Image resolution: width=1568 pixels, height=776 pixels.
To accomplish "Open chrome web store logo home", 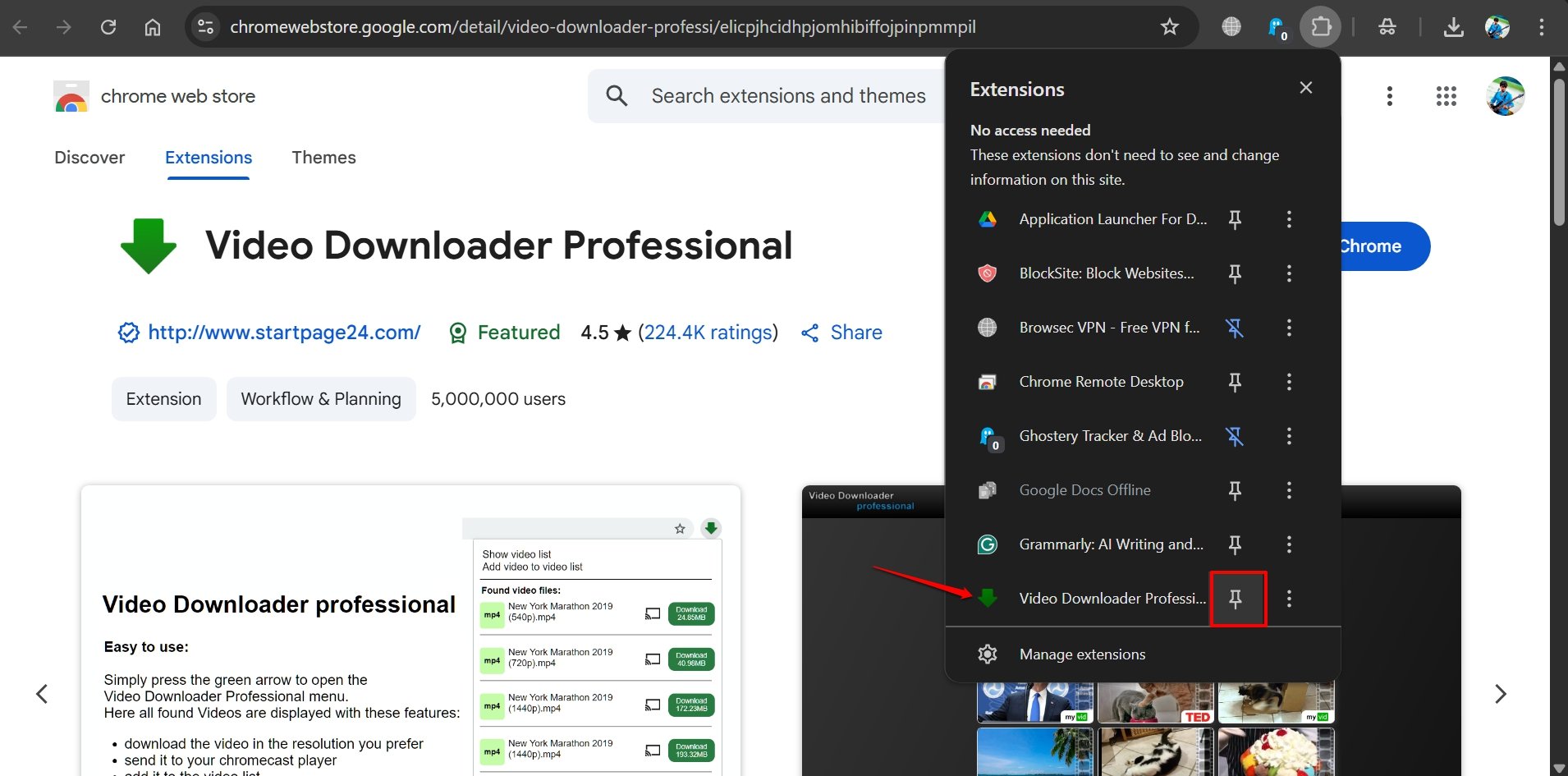I will coord(154,97).
